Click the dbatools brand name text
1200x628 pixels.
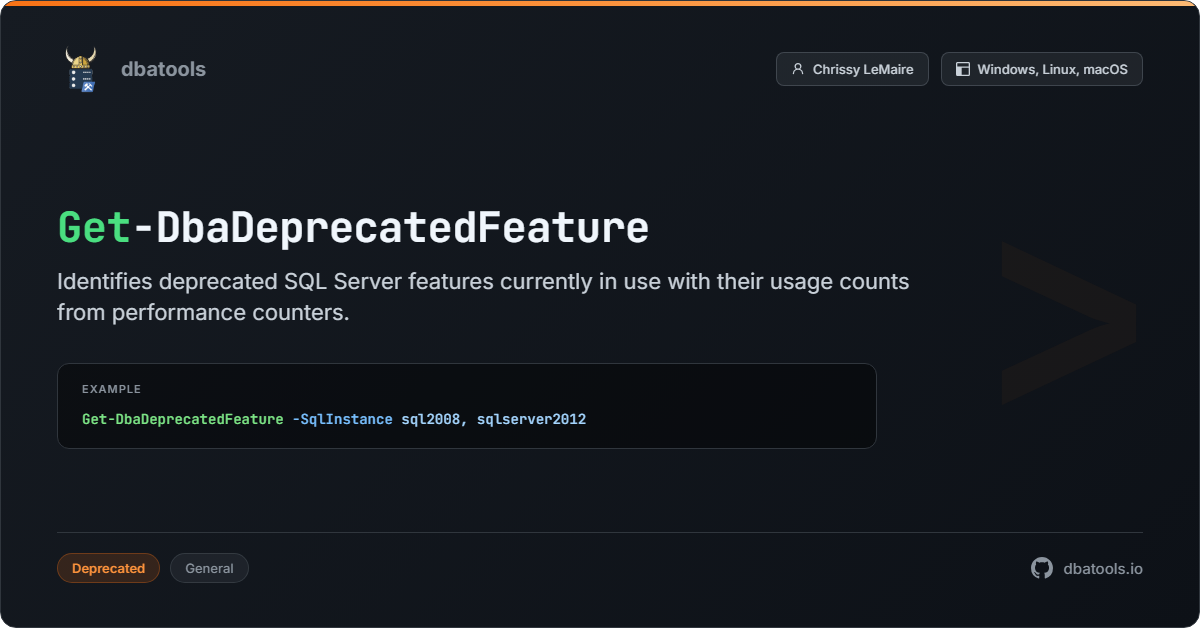pos(163,69)
